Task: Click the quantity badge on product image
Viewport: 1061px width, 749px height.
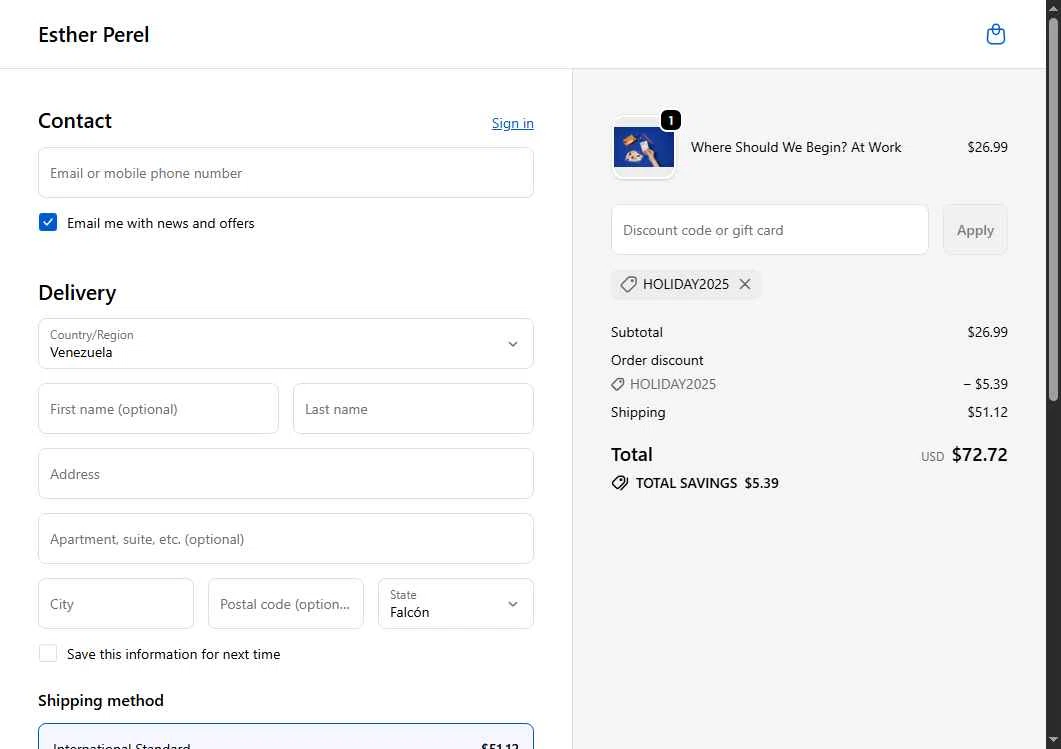Action: coord(670,120)
